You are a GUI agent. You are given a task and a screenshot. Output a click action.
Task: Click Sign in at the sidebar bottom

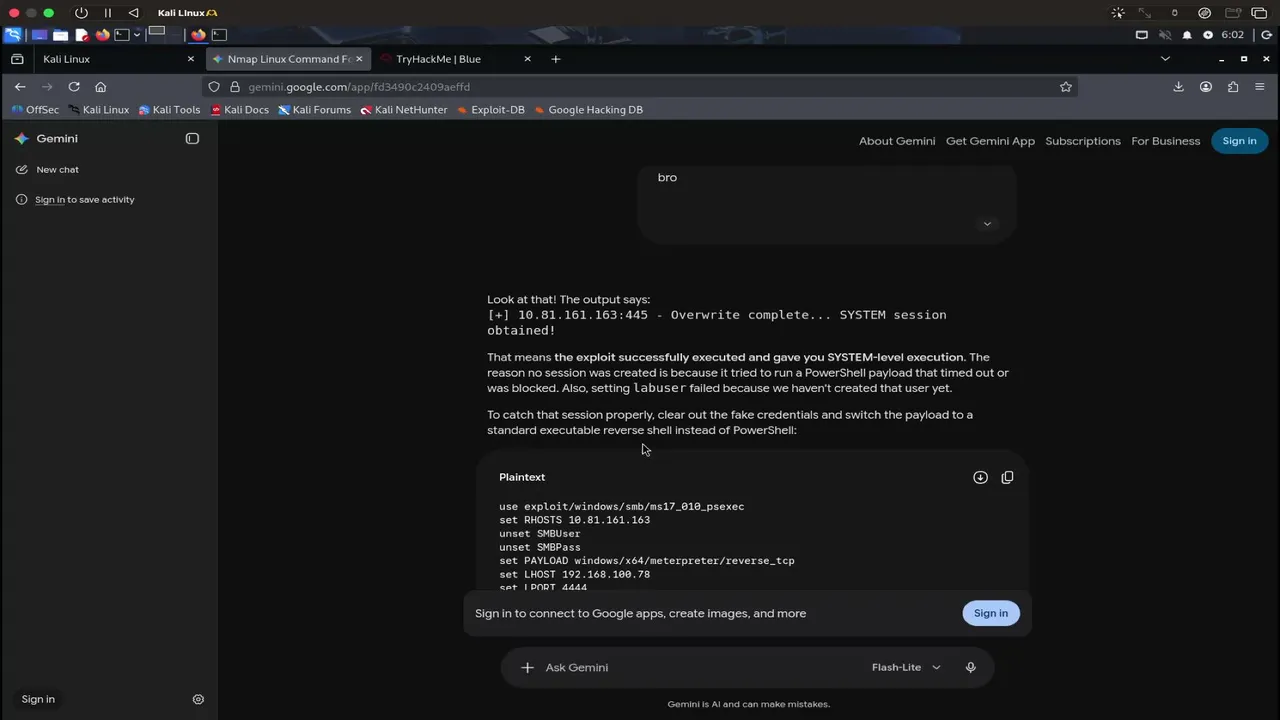[38, 700]
